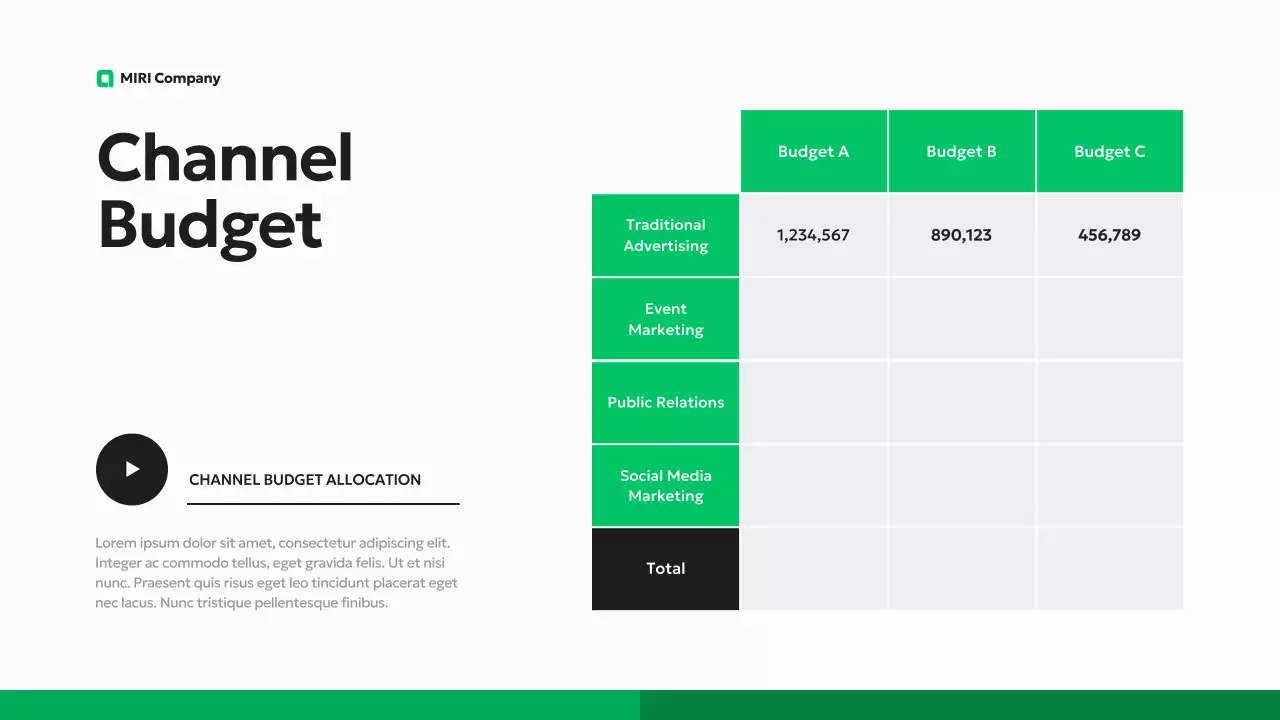Select the Budget C column header

[x=1109, y=152]
